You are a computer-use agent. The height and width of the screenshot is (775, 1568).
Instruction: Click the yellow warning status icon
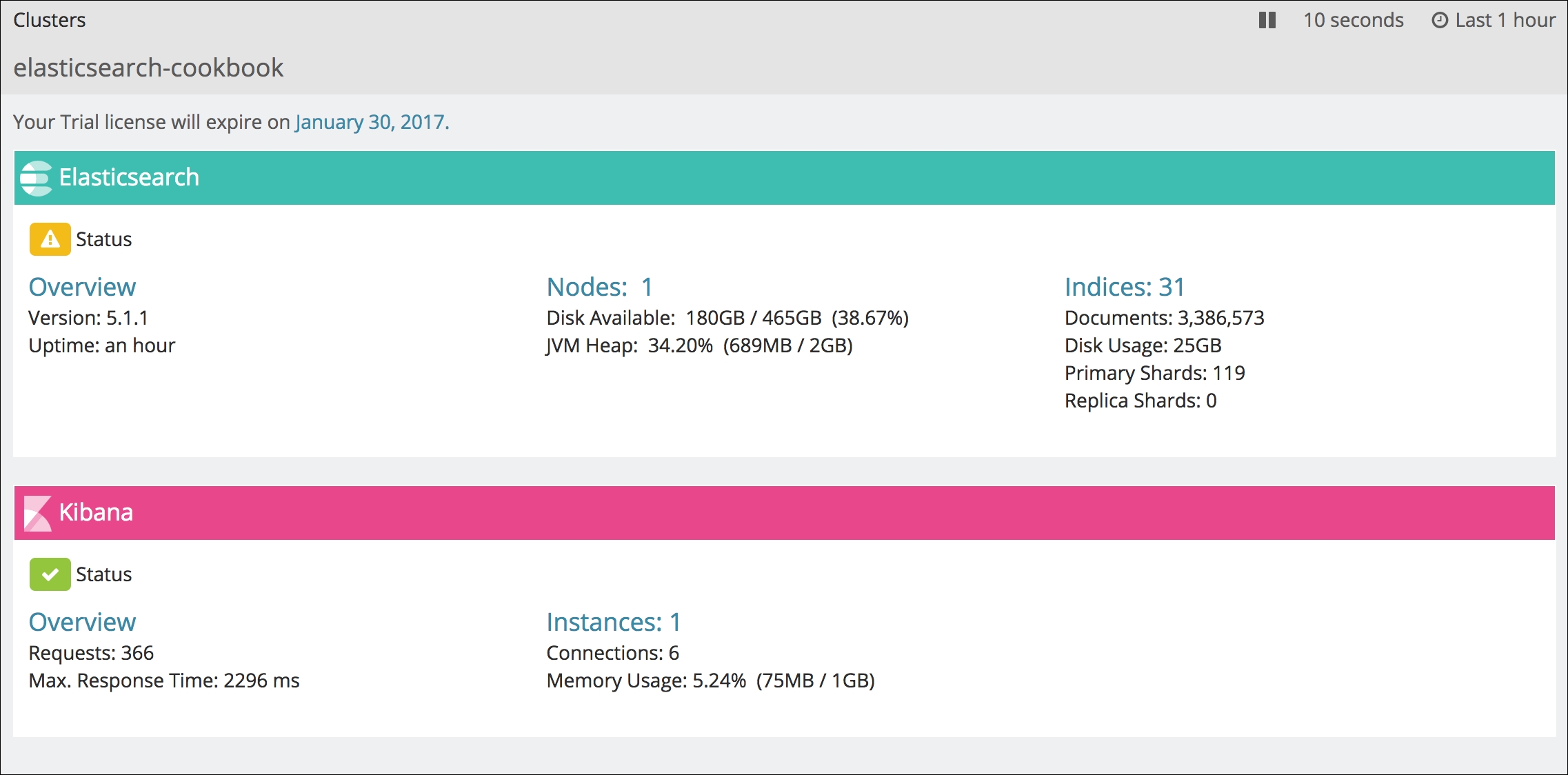(x=50, y=239)
